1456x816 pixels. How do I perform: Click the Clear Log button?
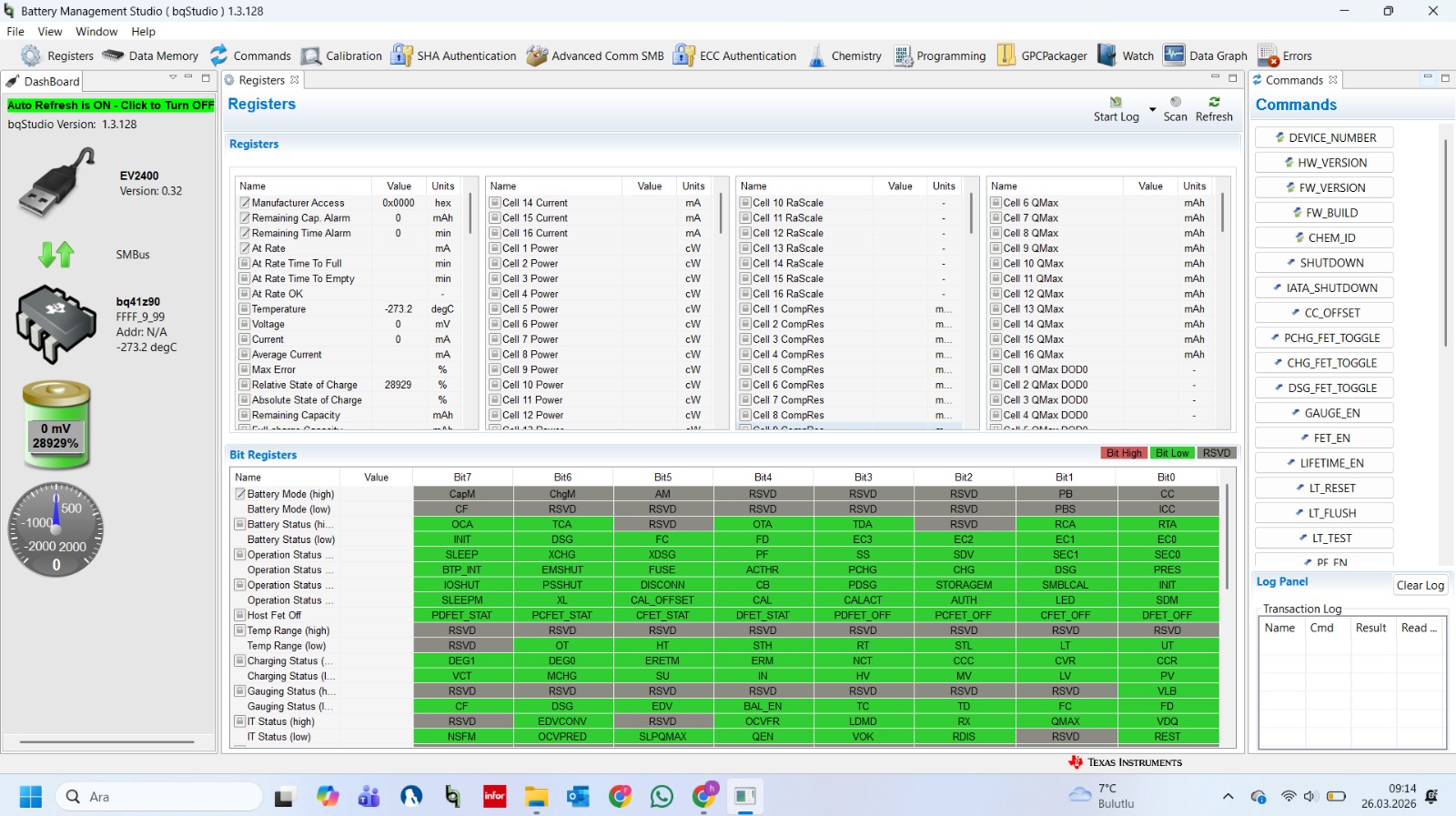coord(1421,585)
